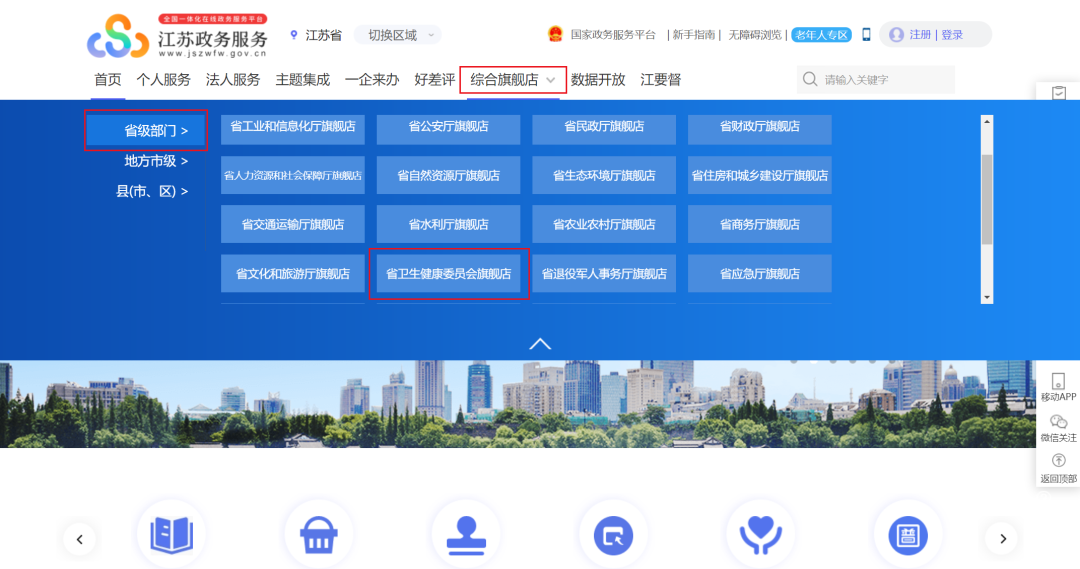Open 省财政厅旗舰店
The width and height of the screenshot is (1080, 569).
tap(760, 130)
